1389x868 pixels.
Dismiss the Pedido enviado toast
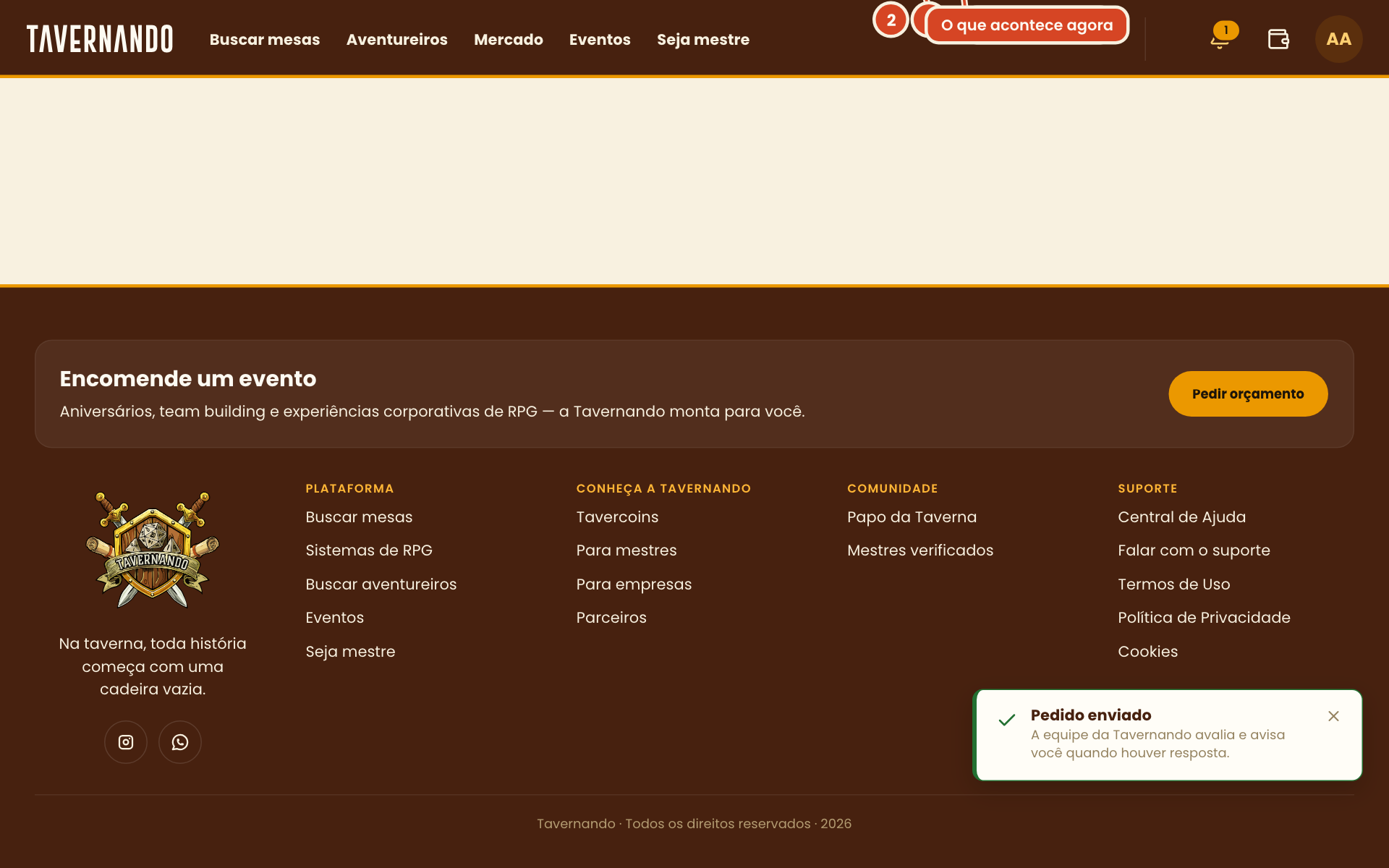[x=1333, y=716]
